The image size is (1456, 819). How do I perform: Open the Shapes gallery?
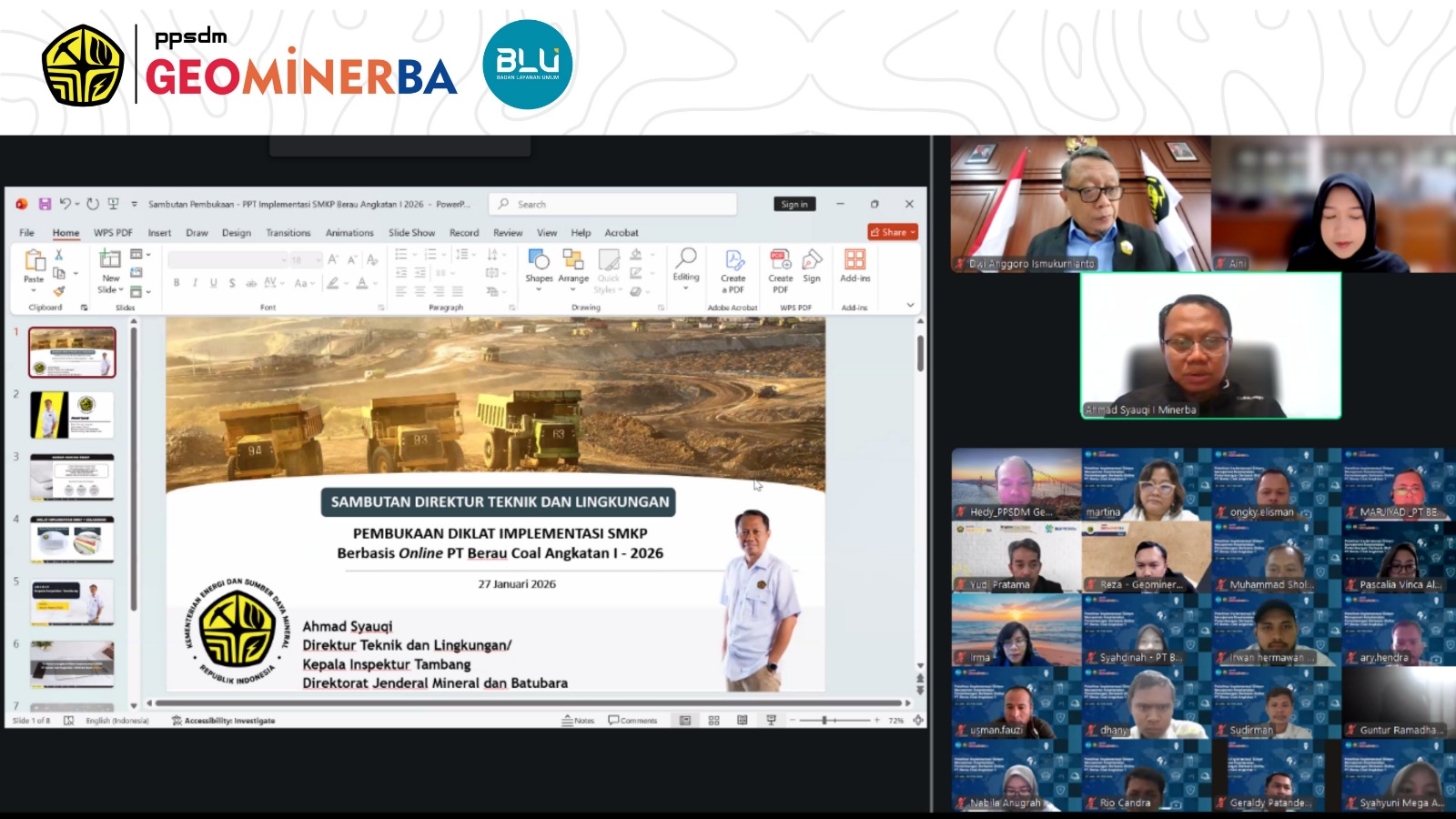point(541,266)
